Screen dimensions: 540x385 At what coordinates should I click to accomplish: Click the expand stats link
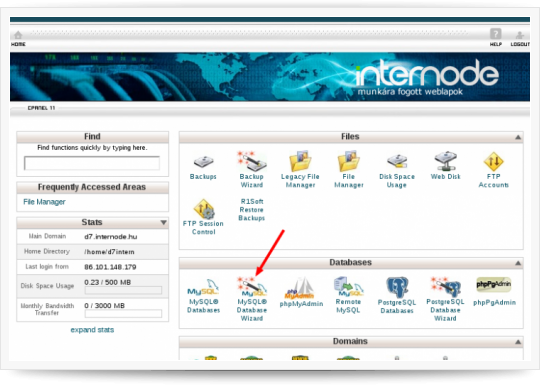[92, 330]
